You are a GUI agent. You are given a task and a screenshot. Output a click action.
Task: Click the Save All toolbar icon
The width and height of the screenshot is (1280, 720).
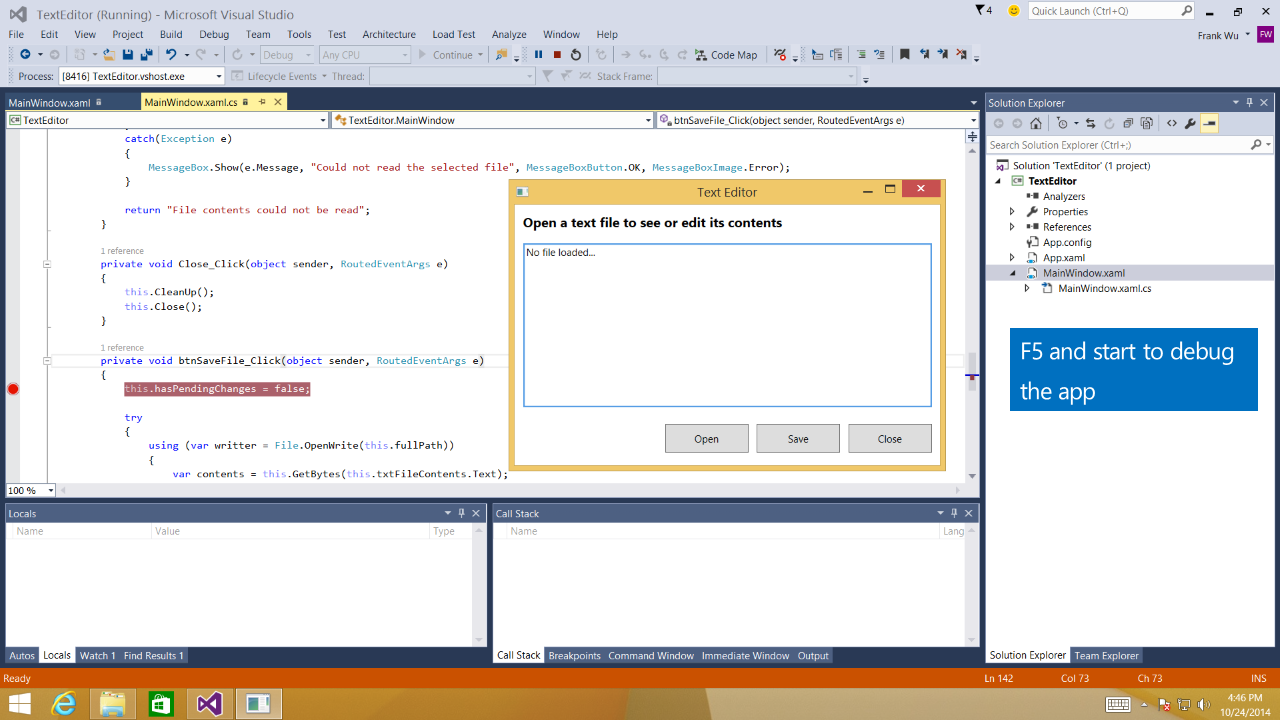tap(146, 55)
